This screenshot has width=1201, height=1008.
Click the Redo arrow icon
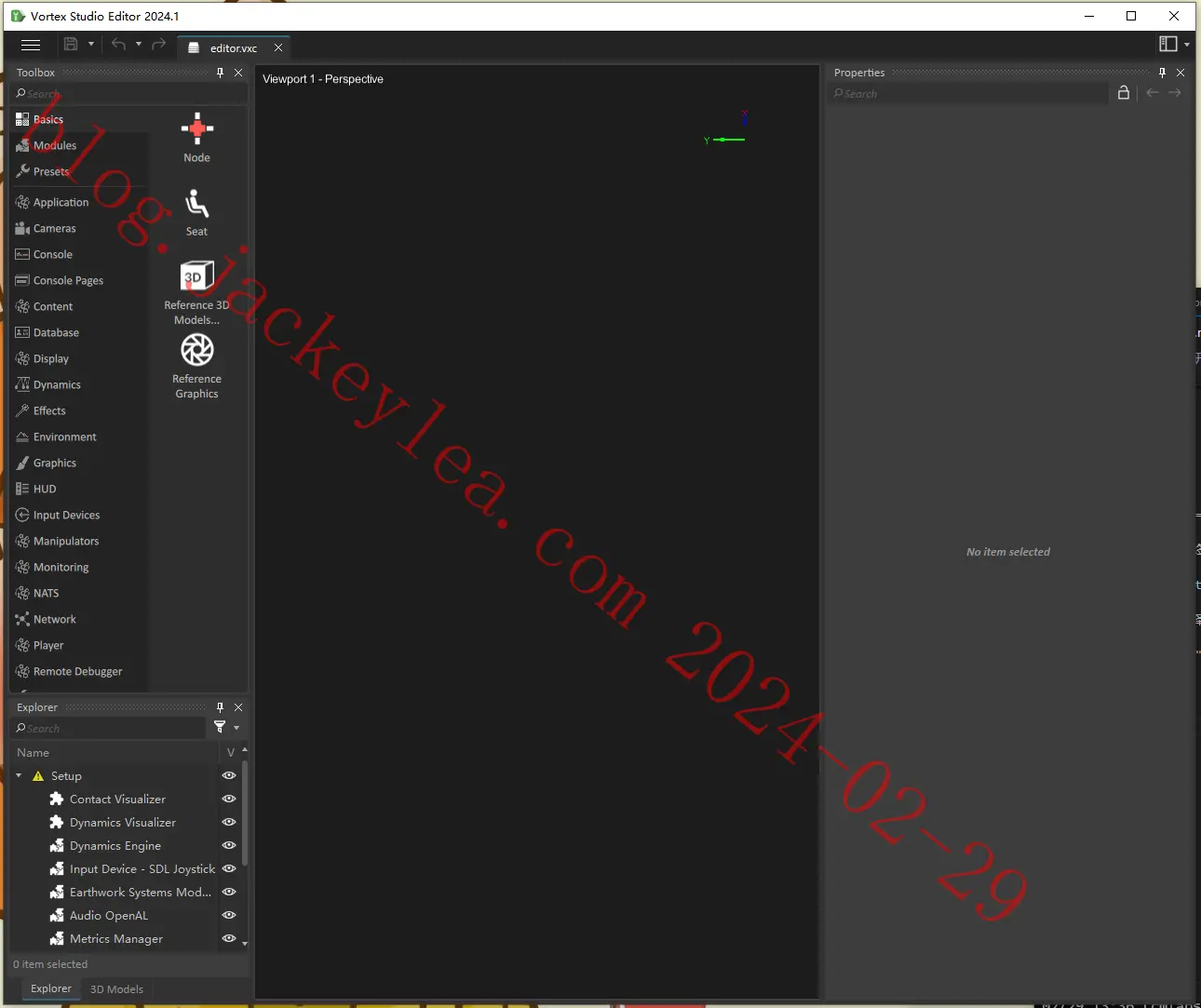tap(159, 44)
